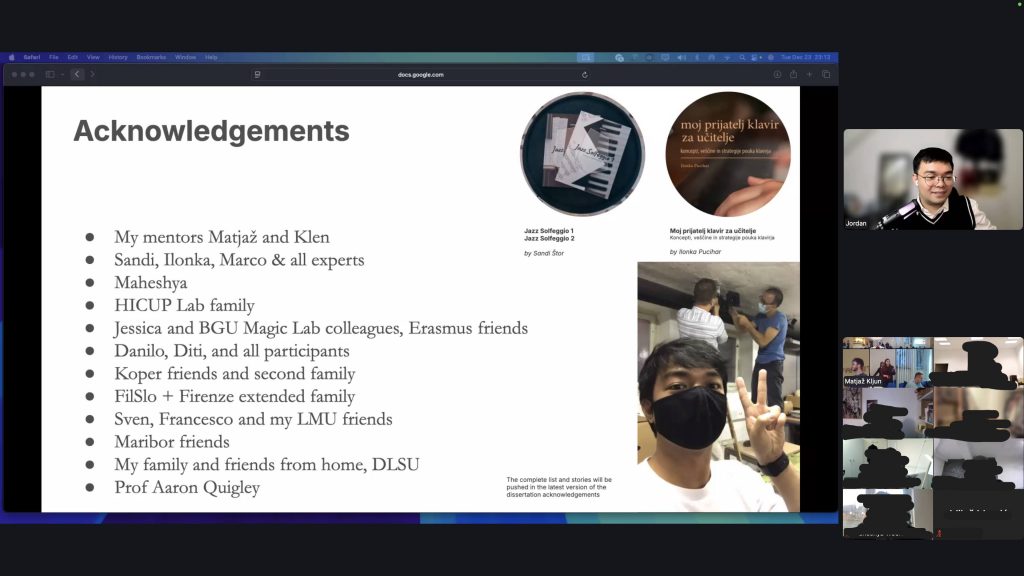Screen dimensions: 1024x576
Task: Open the File menu
Action: (x=54, y=57)
